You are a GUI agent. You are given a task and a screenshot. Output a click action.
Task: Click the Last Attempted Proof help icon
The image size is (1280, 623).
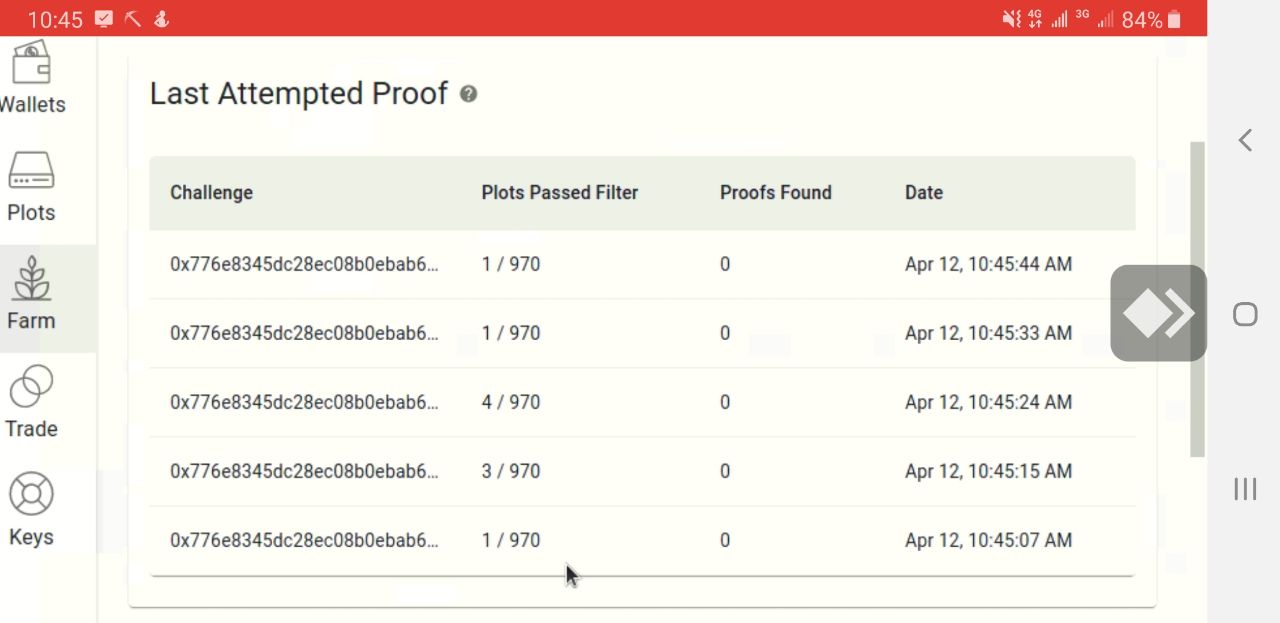point(468,94)
